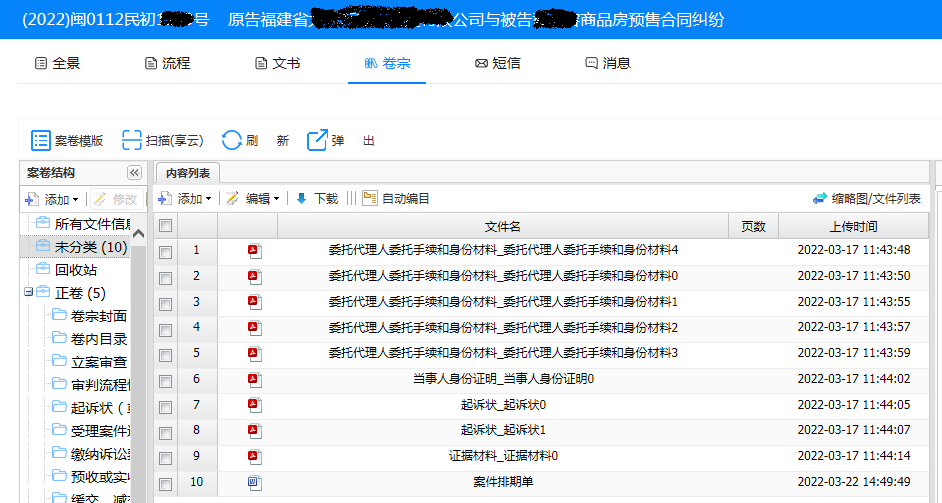Check the checkbox for row 6 当事人身份证明
This screenshot has width=942, height=503.
click(x=165, y=380)
